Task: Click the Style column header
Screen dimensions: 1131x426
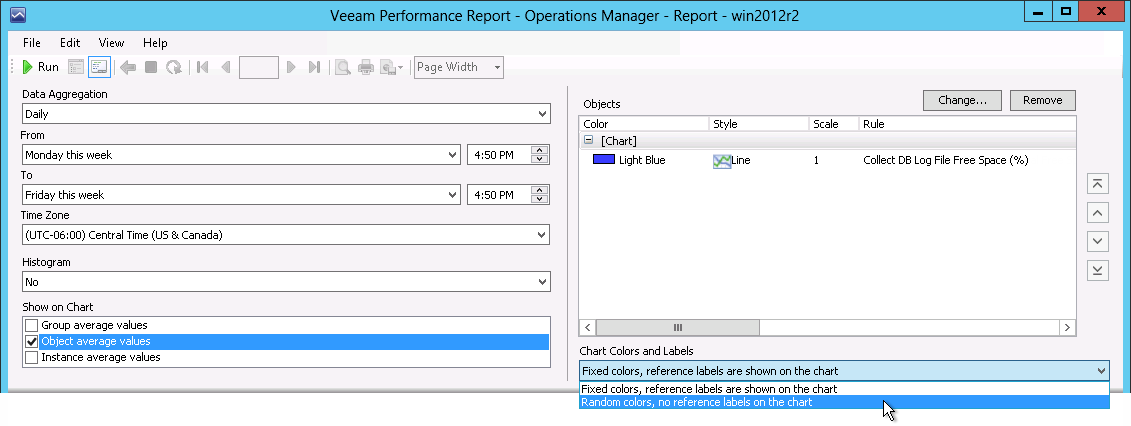Action: (760, 124)
